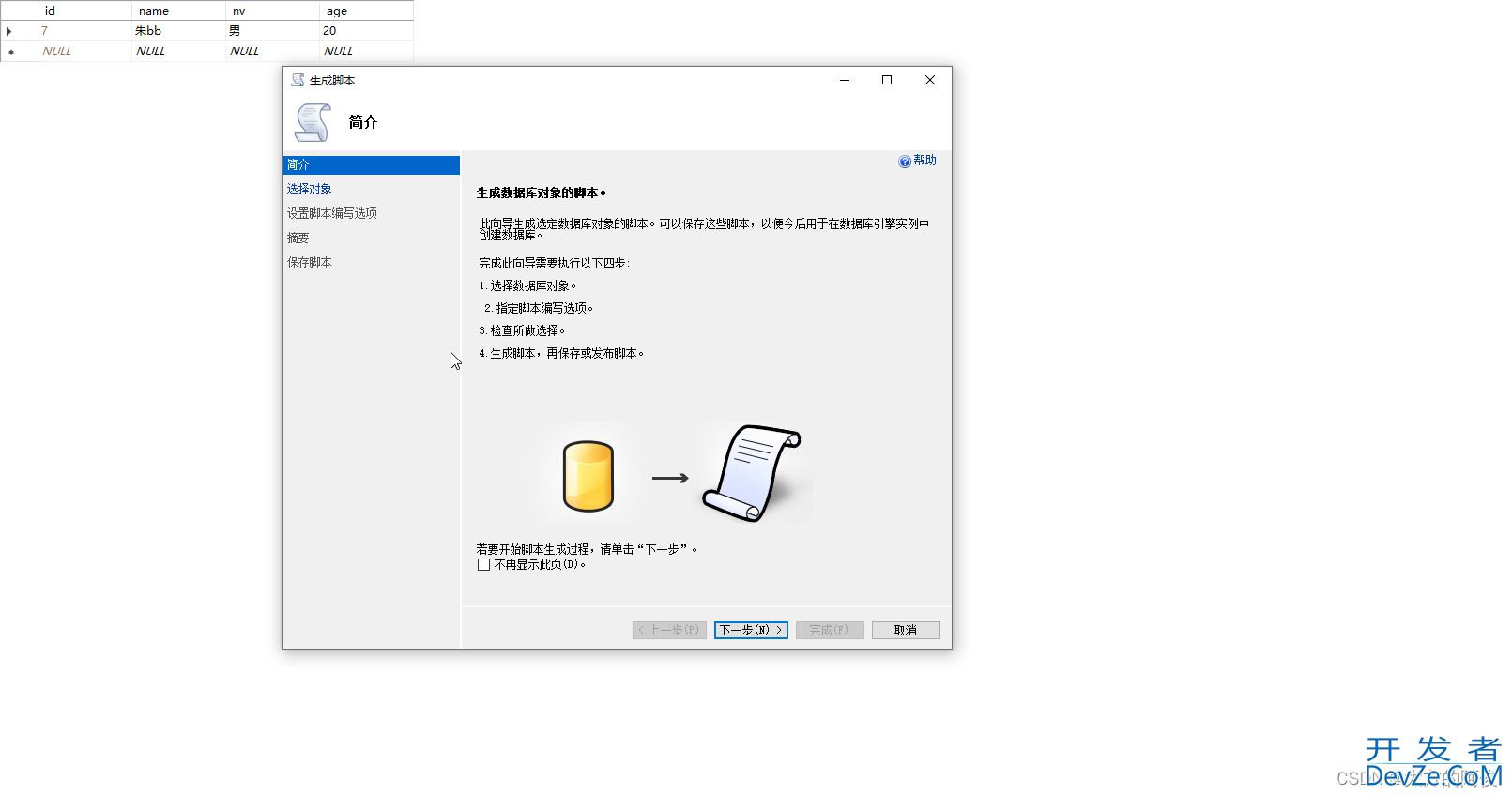This screenshot has width=1512, height=796.
Task: Click the script scroll icon in dialog title bar
Action: click(x=298, y=80)
